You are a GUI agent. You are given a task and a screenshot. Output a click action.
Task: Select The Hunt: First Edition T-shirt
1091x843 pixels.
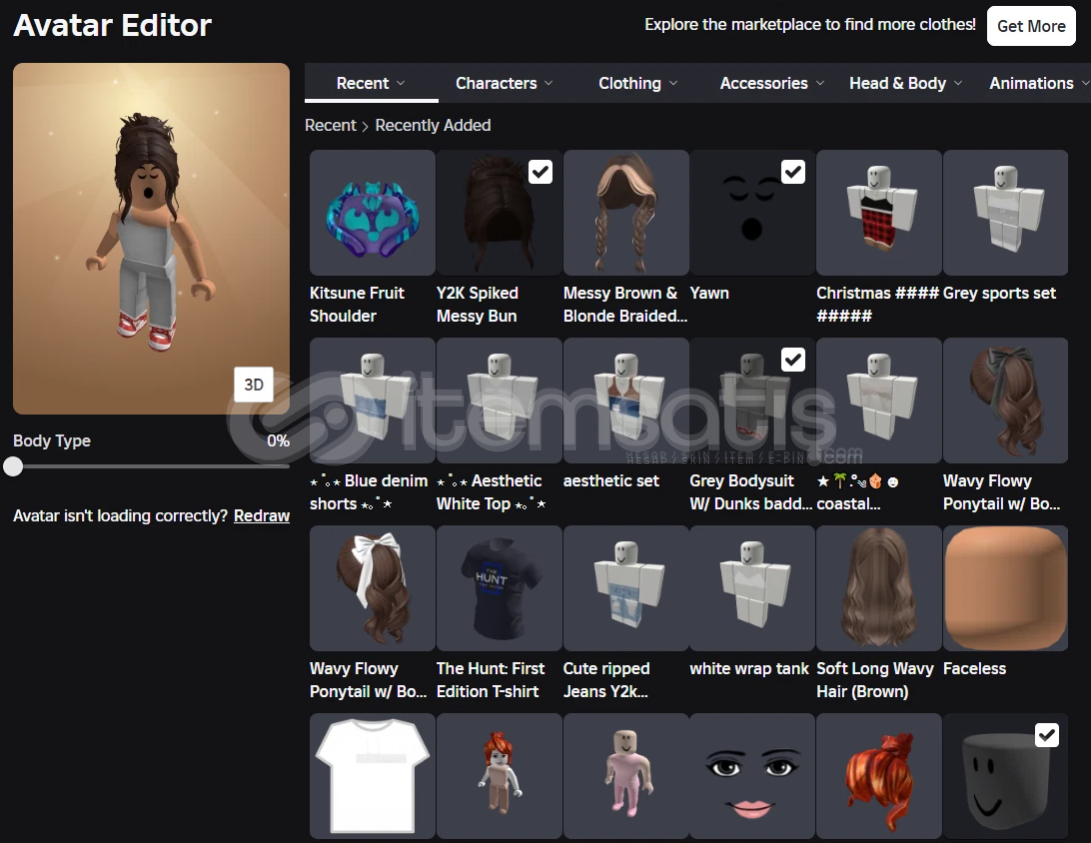499,588
